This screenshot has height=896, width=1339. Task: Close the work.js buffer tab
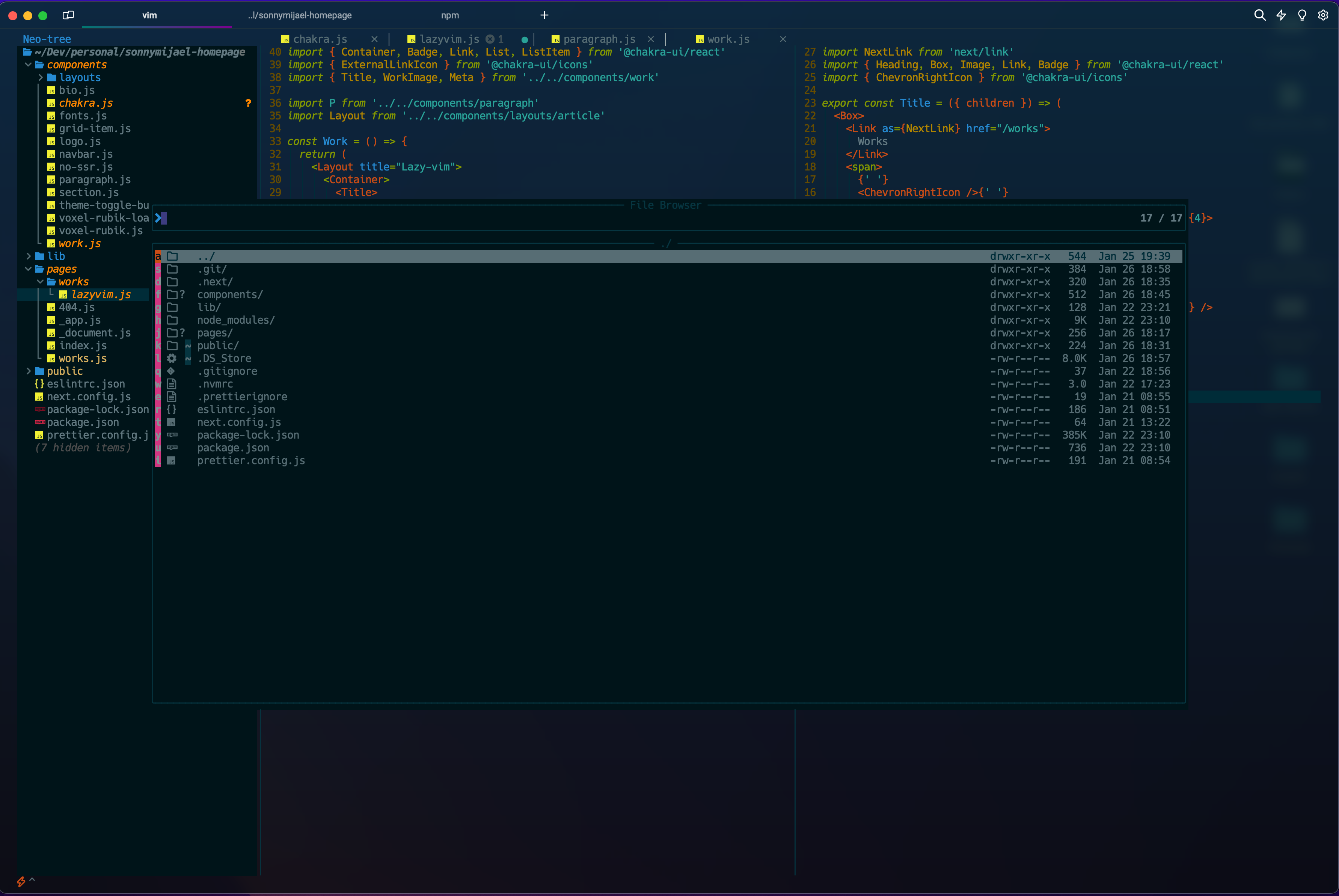point(783,39)
